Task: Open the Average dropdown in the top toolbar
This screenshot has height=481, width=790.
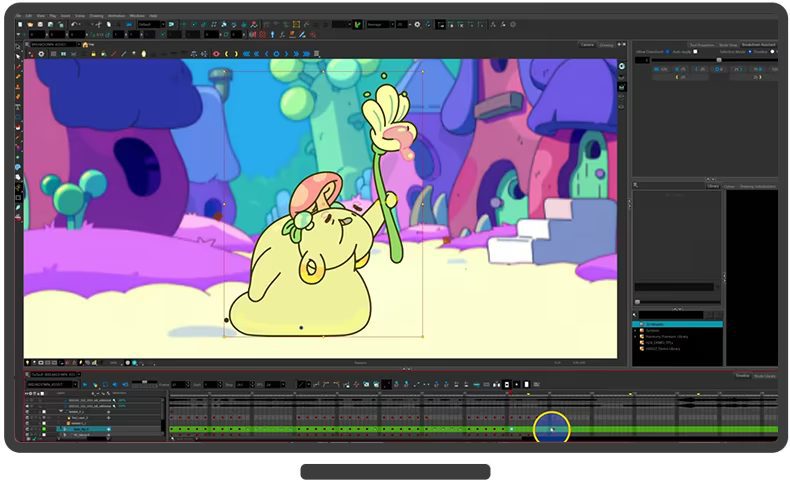Action: click(x=380, y=24)
